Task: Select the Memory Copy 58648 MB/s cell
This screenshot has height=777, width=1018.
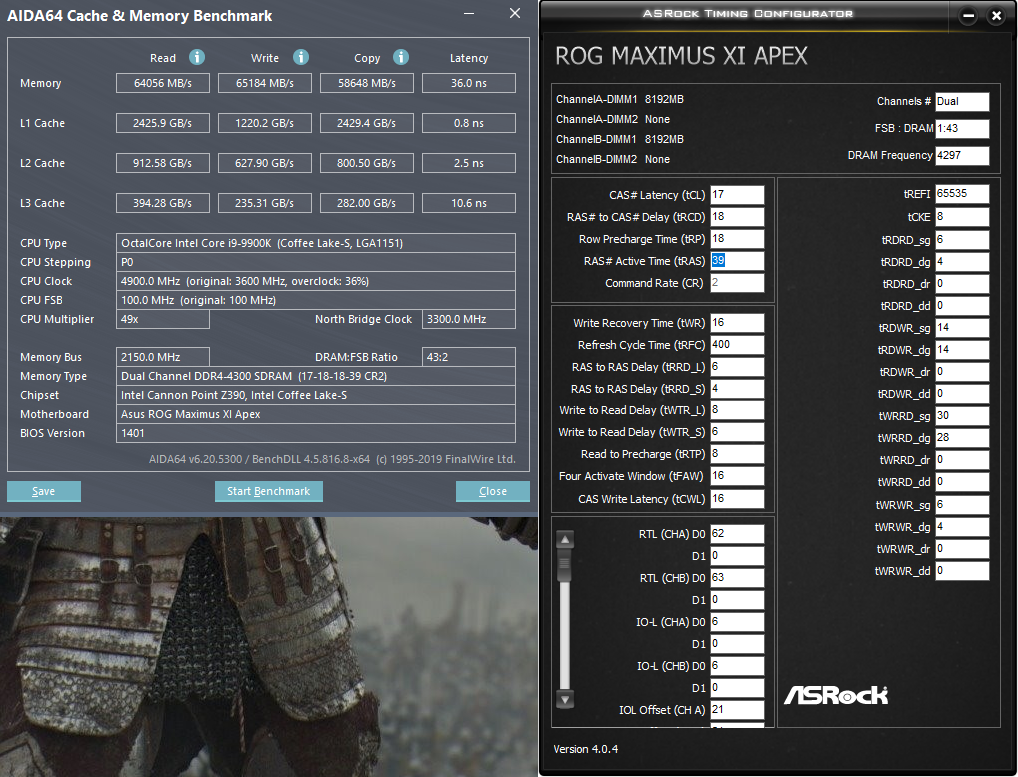Action: point(367,83)
